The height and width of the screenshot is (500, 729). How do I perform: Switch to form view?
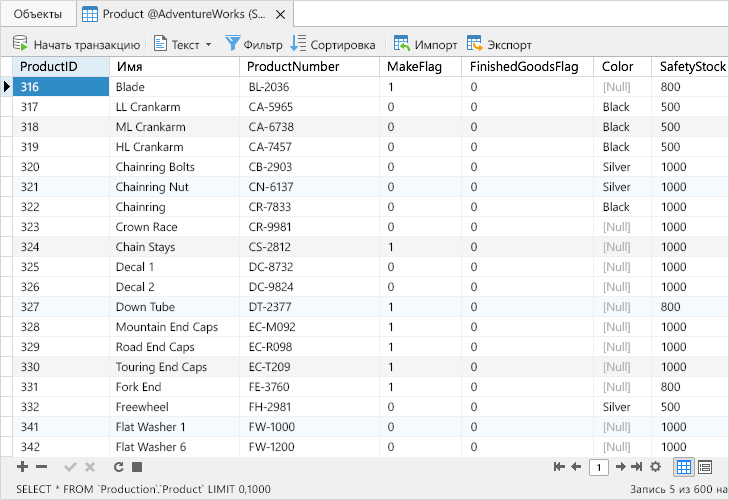click(705, 467)
